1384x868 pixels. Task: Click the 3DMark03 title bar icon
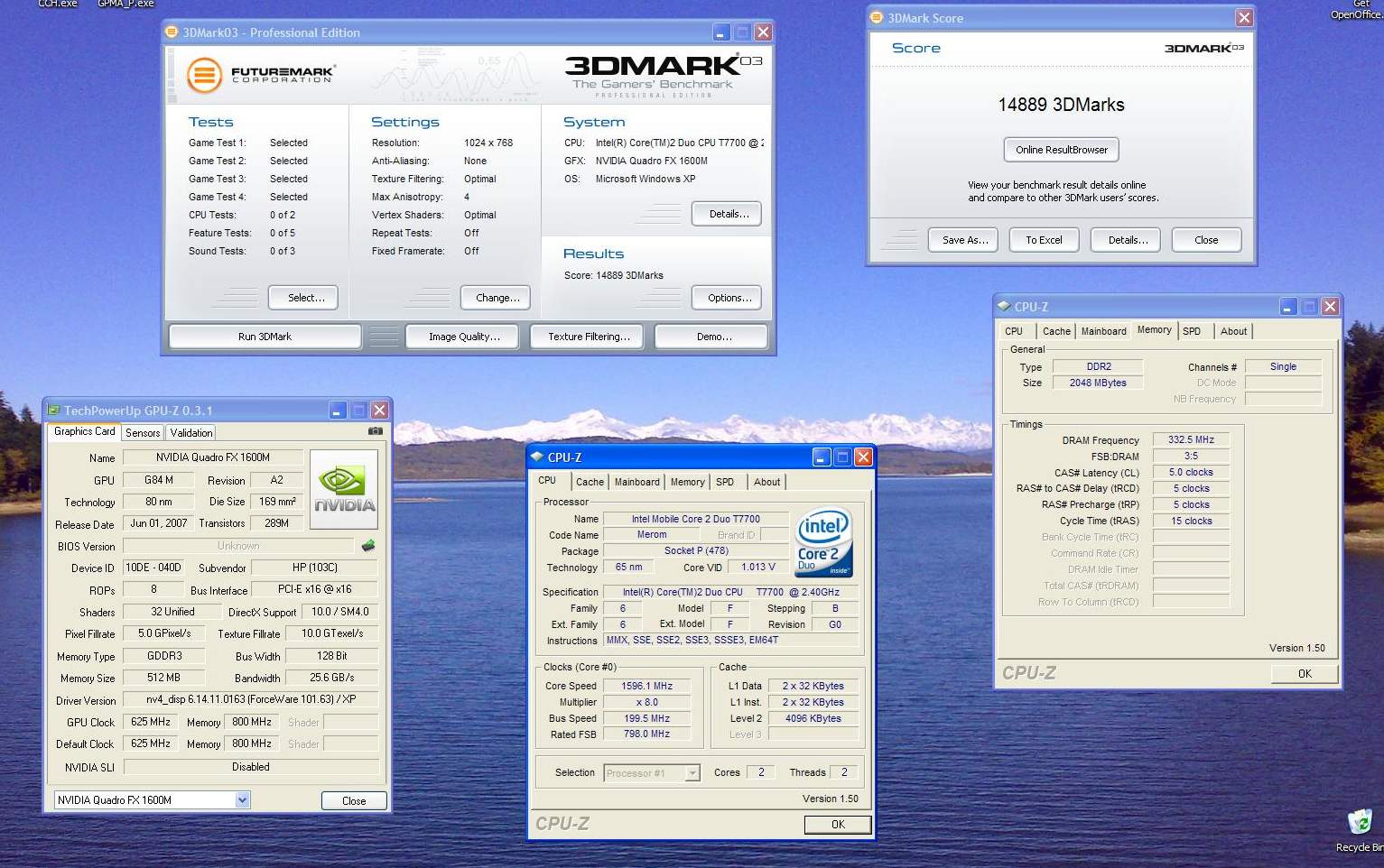tap(172, 32)
